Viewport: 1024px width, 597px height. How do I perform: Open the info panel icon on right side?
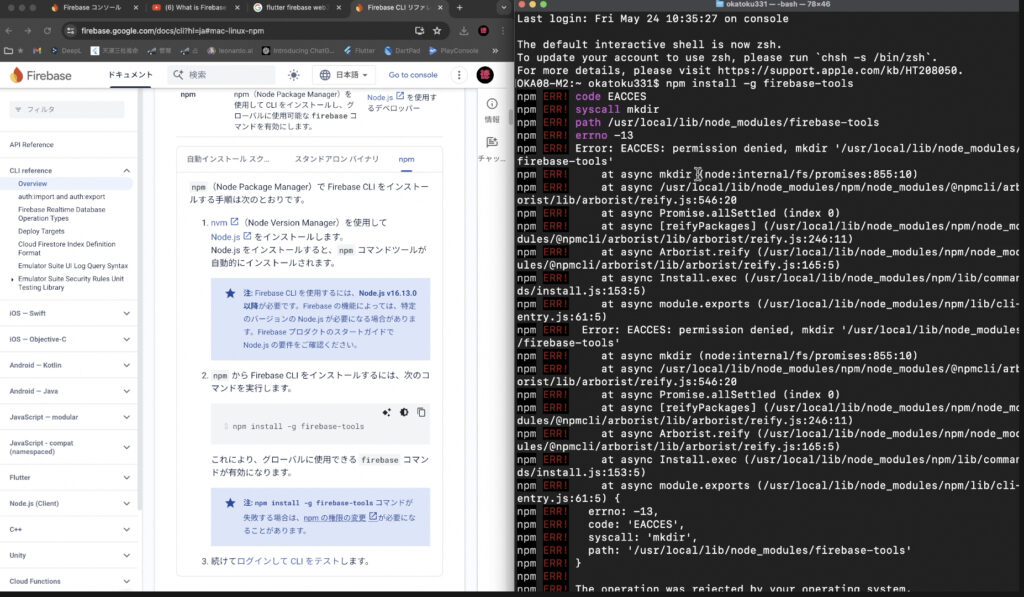(492, 104)
